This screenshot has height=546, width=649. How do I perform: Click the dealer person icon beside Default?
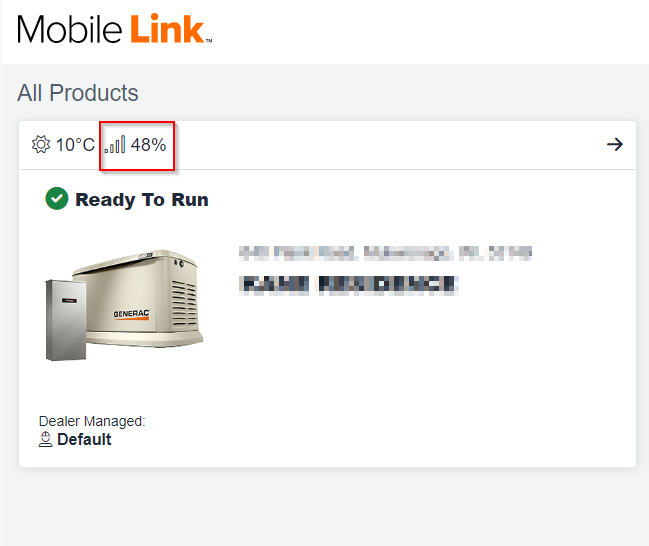click(46, 439)
